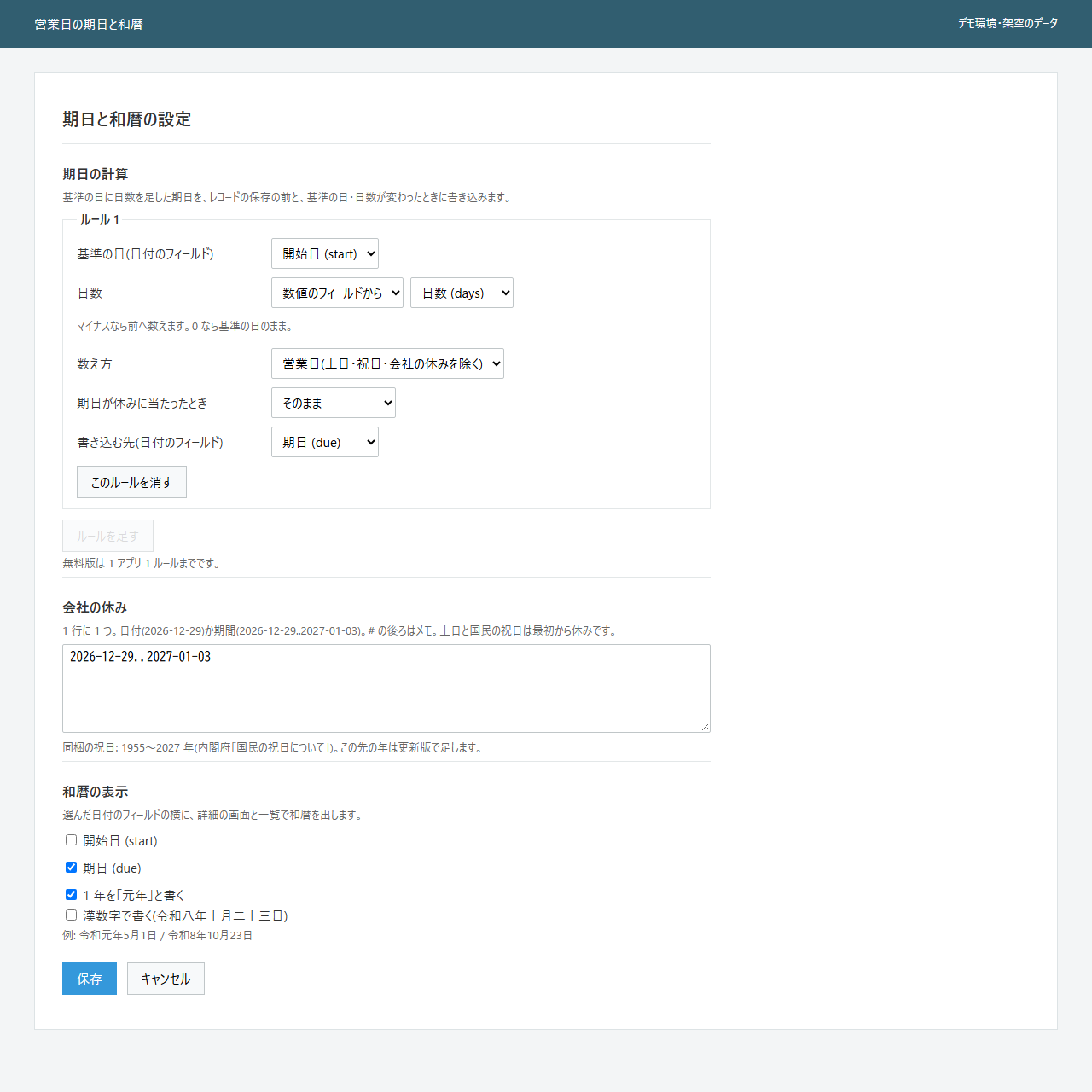
Task: Click the 期日と和暦の設定 page heading
Action: (126, 119)
